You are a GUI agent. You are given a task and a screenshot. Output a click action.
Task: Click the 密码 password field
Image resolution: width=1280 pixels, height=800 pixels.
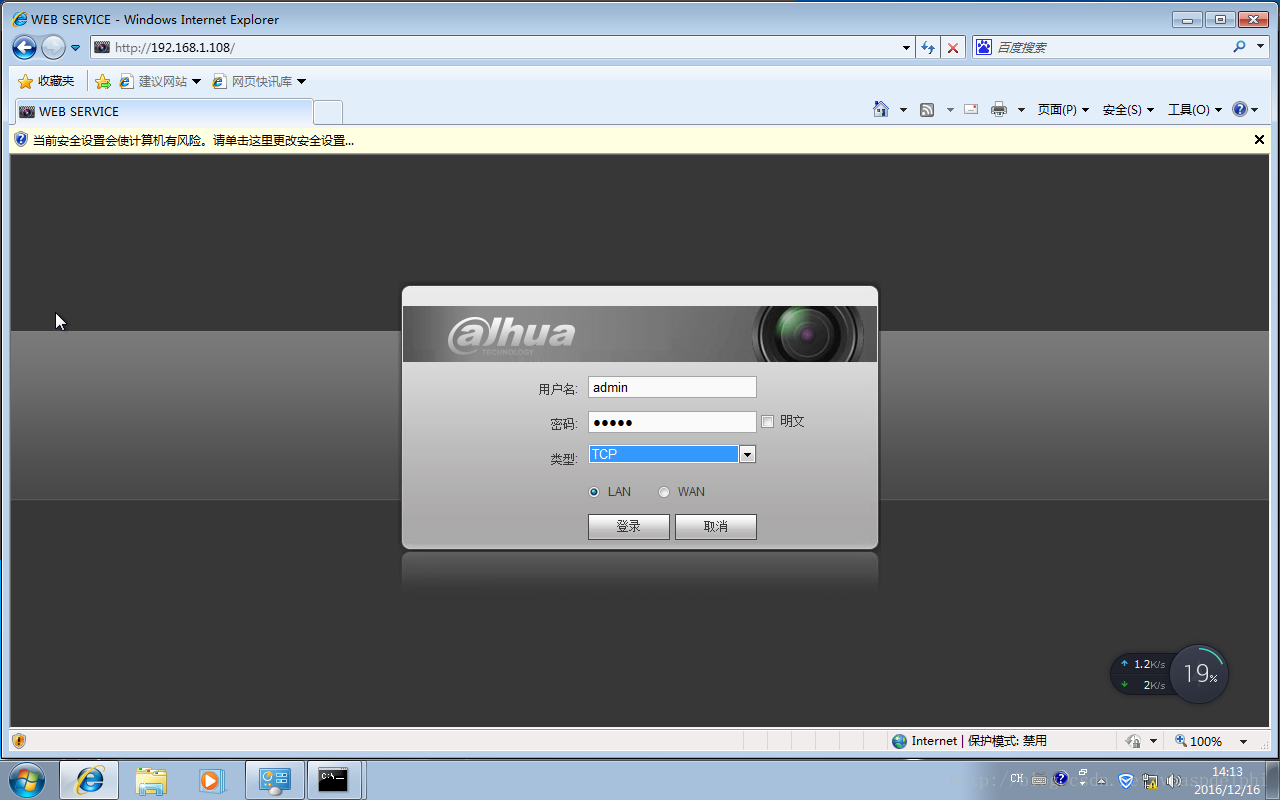[672, 422]
